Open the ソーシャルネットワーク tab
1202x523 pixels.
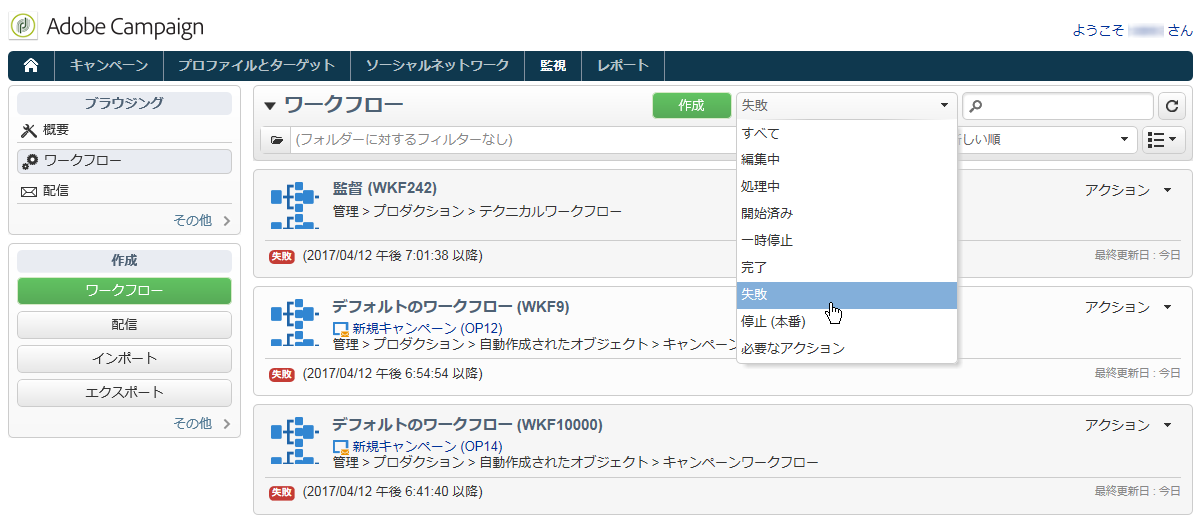[438, 66]
